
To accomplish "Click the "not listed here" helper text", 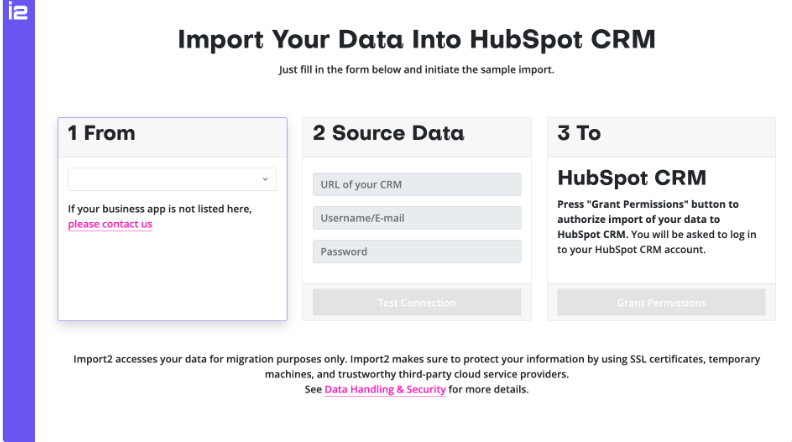I will [160, 209].
